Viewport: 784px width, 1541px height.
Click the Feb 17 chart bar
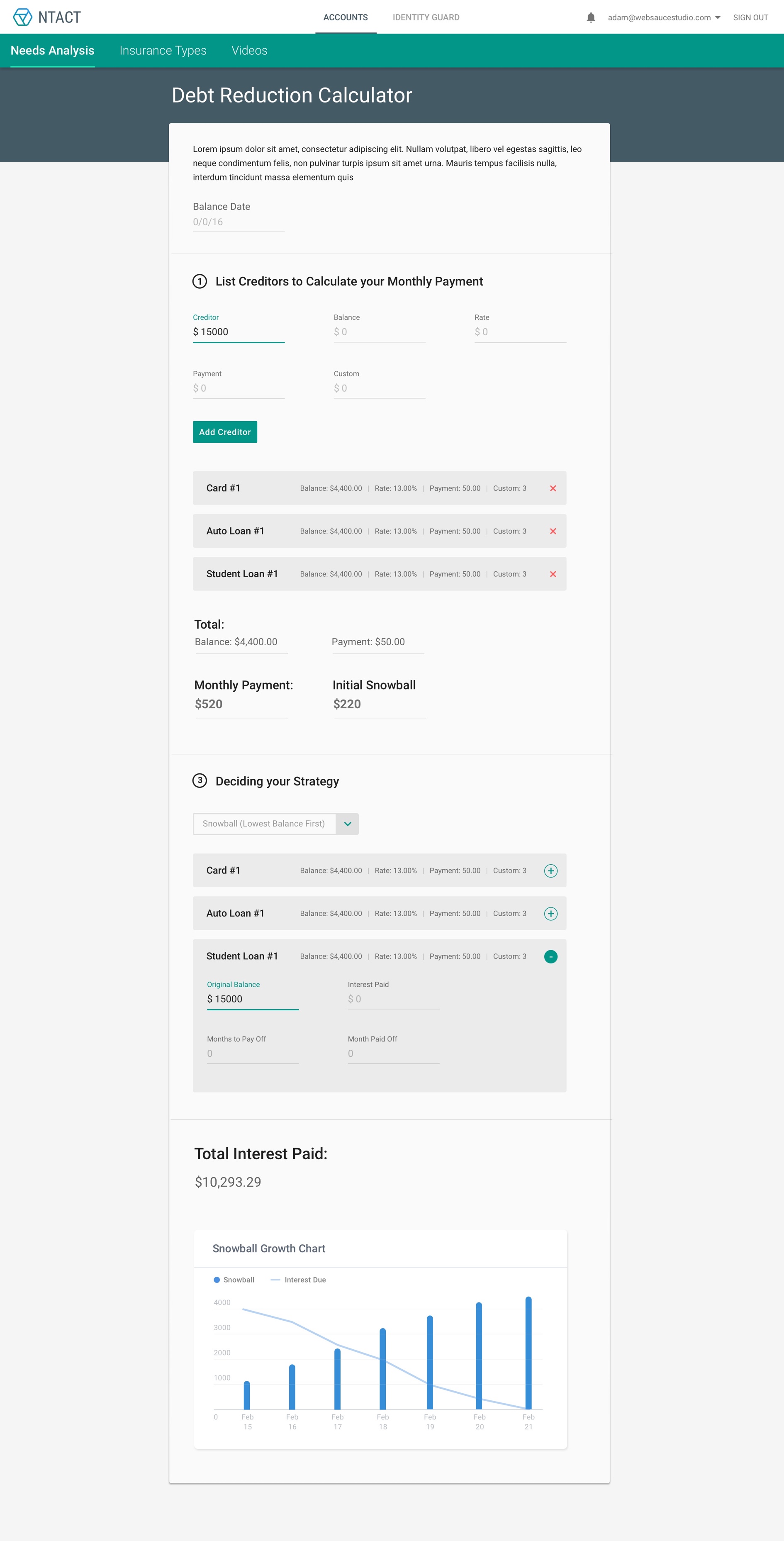pyautogui.click(x=337, y=1379)
